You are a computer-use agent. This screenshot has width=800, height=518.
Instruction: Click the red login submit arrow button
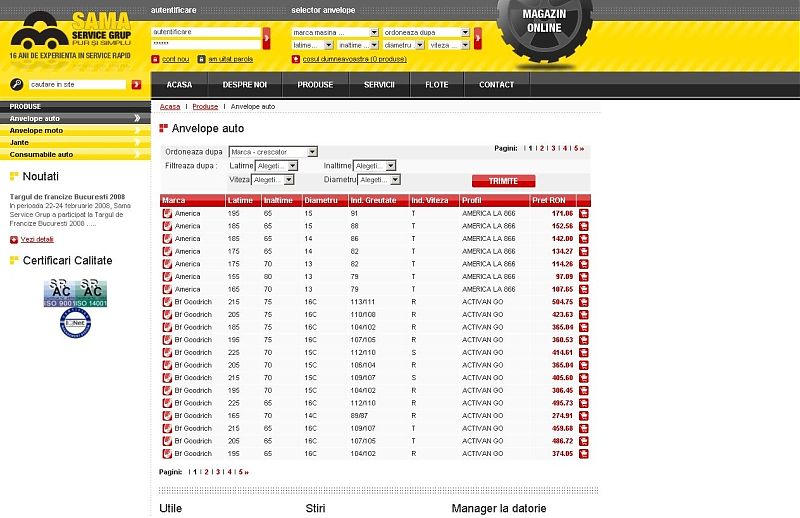pyautogui.click(x=266, y=38)
